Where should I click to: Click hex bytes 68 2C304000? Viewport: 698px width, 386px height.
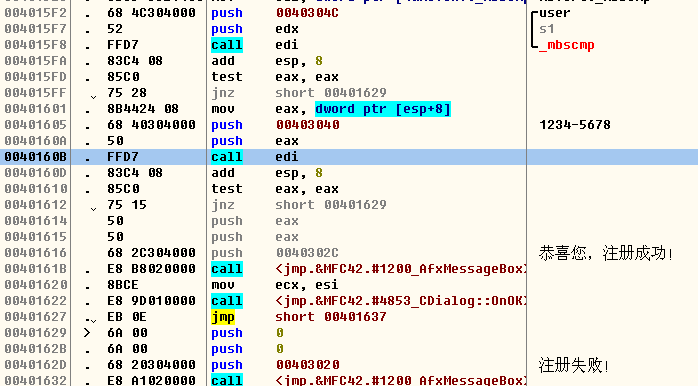[151, 253]
